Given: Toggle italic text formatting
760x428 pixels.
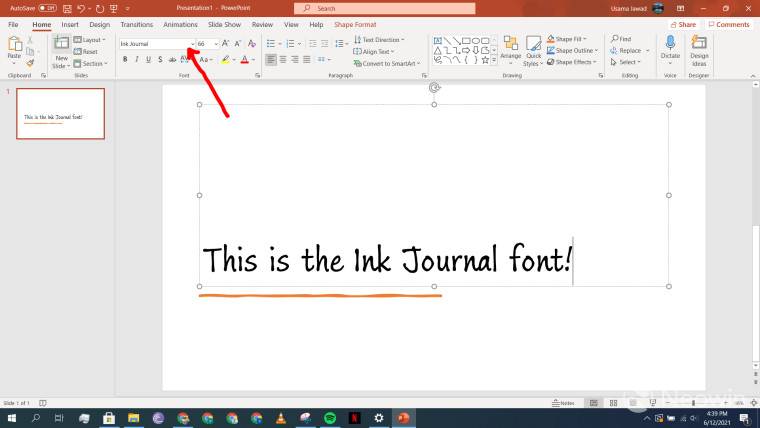Looking at the screenshot, I should tap(137, 60).
